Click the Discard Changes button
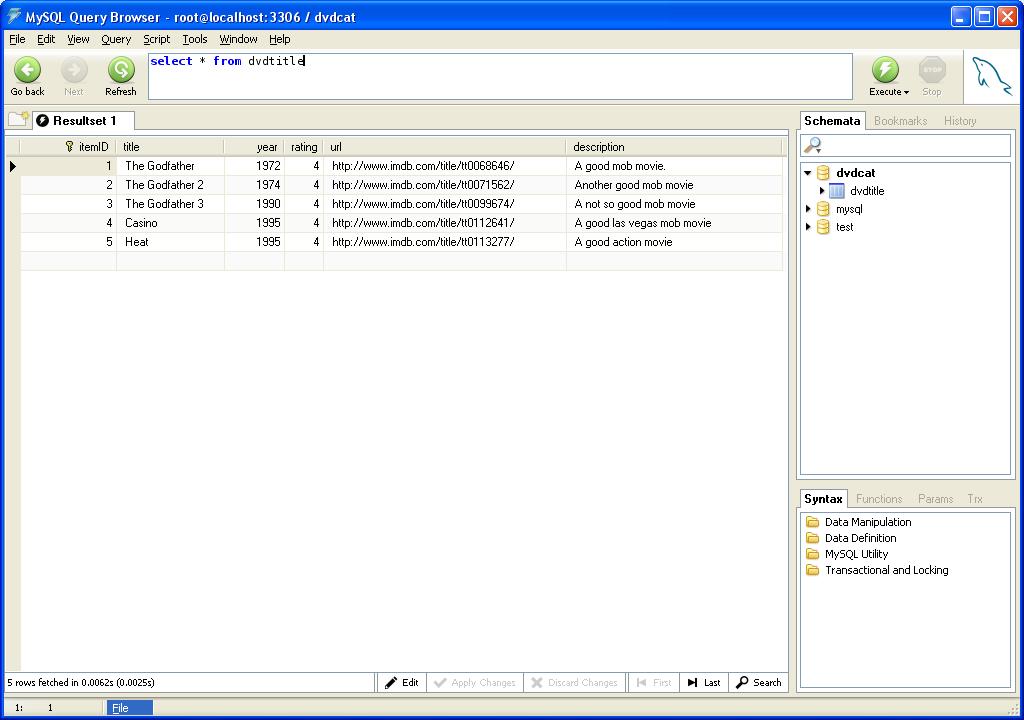 click(x=575, y=683)
